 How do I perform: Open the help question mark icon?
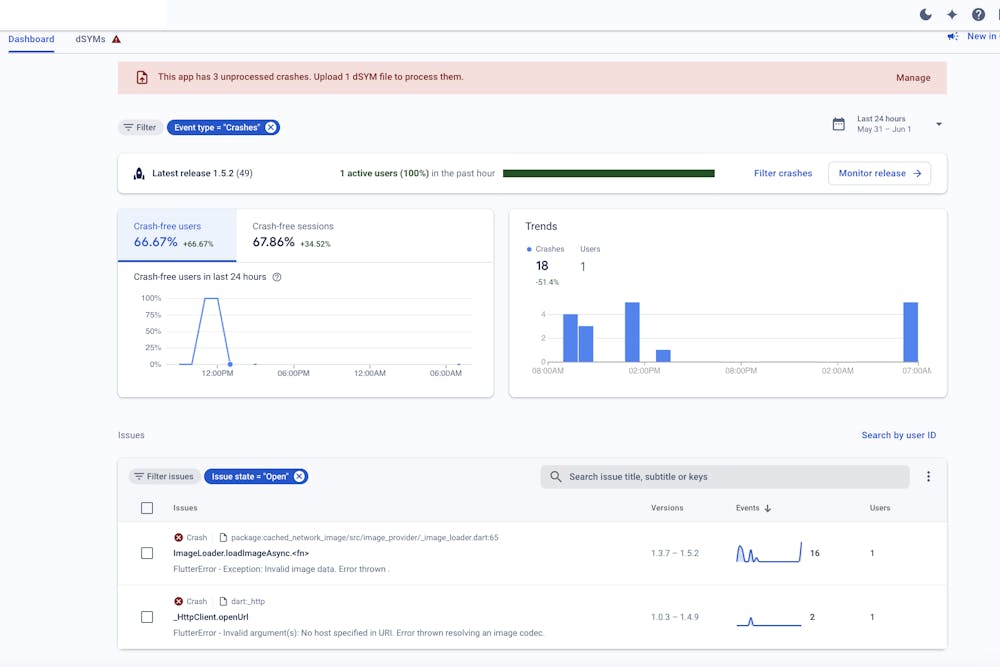pos(978,14)
